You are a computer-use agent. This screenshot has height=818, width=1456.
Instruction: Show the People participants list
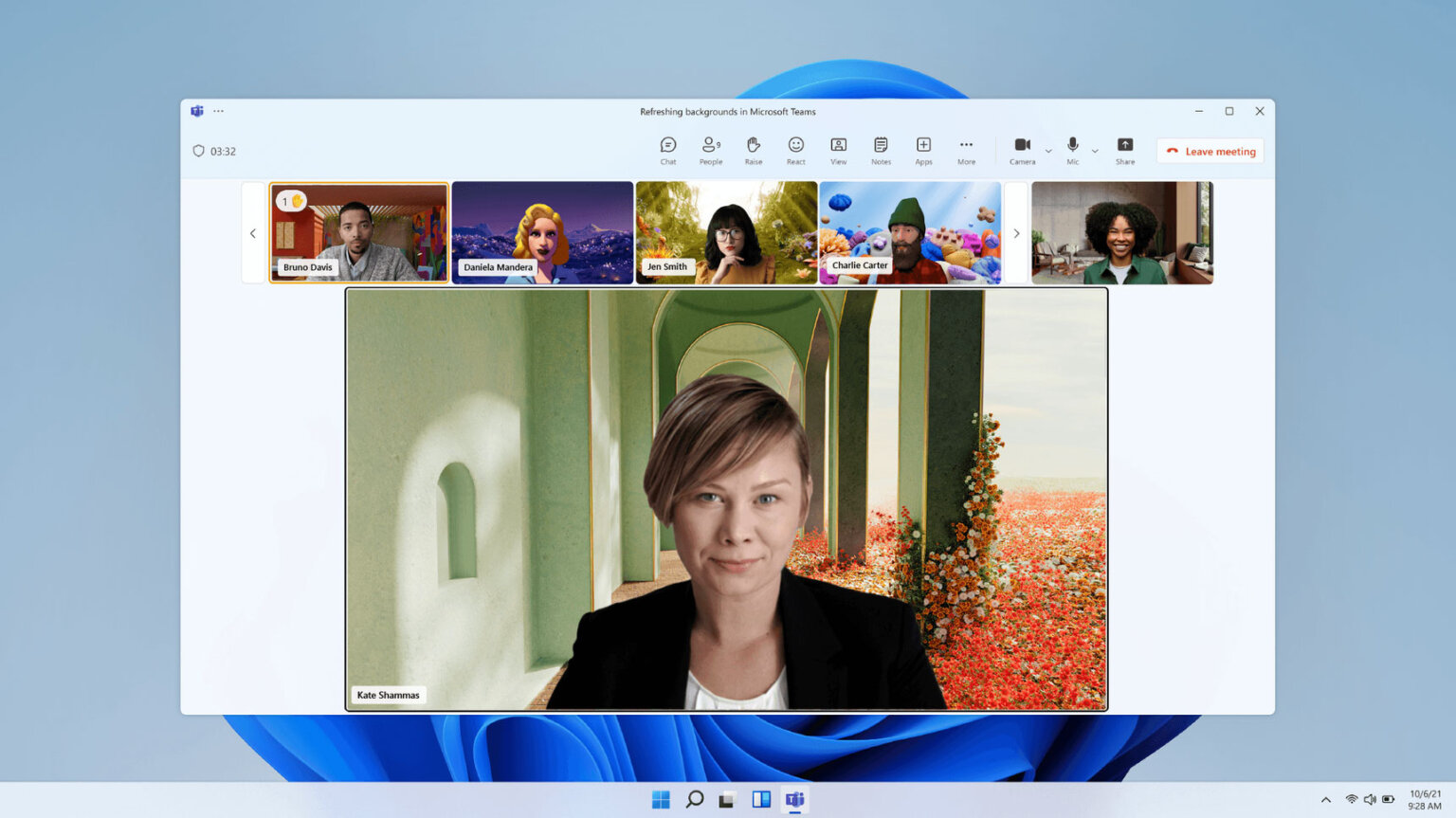[x=710, y=149]
